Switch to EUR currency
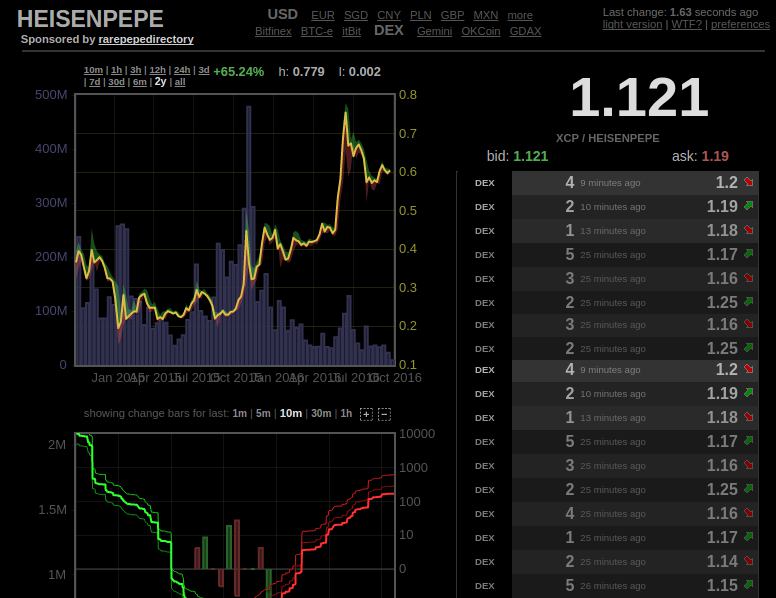The width and height of the screenshot is (776, 598). pyautogui.click(x=322, y=16)
